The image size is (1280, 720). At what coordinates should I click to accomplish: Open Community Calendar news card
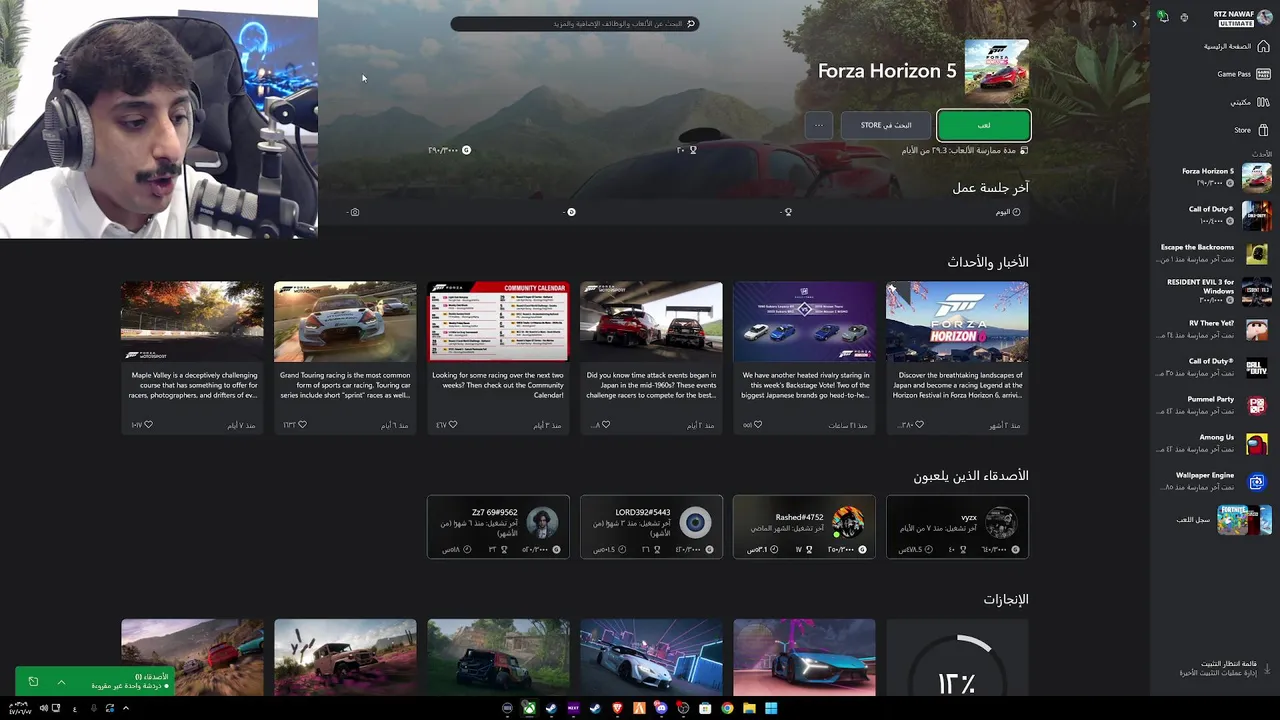coord(498,357)
